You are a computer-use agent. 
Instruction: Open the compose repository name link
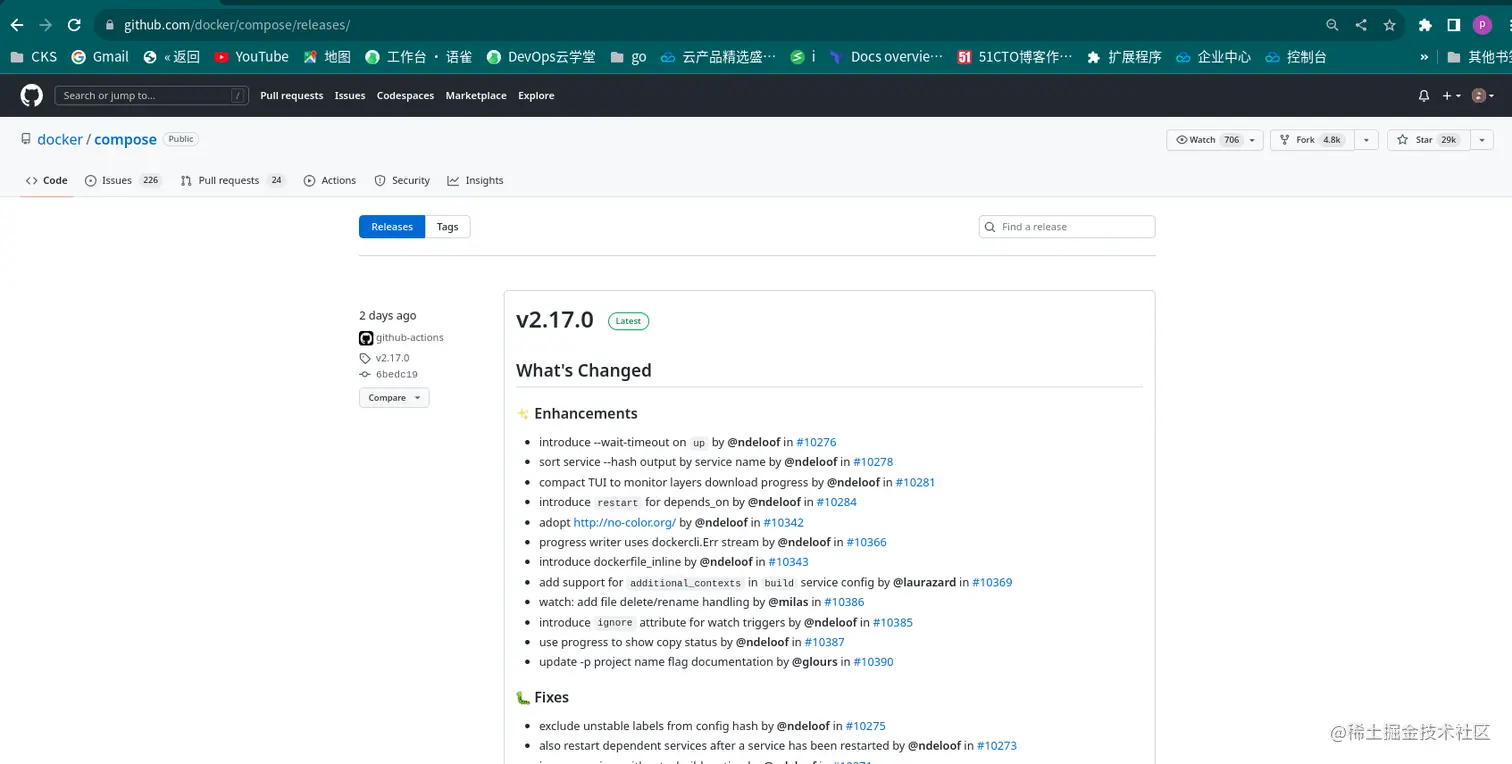(125, 140)
